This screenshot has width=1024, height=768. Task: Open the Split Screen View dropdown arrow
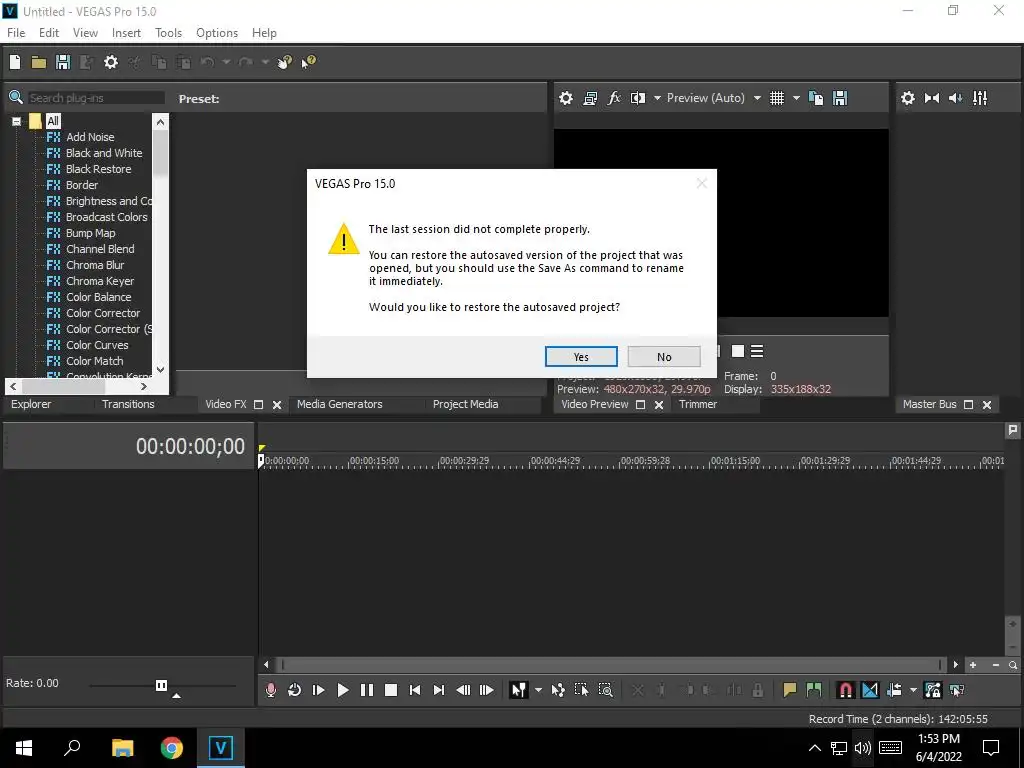657,98
